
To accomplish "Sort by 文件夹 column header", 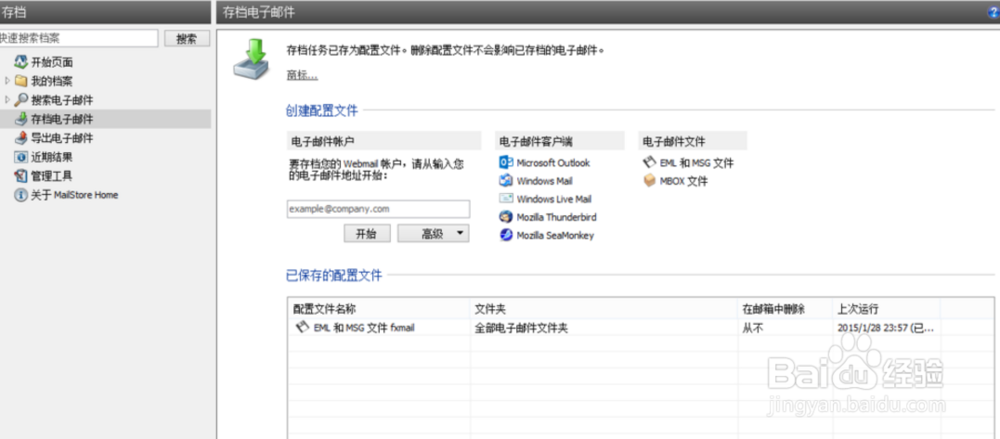I will (x=490, y=309).
